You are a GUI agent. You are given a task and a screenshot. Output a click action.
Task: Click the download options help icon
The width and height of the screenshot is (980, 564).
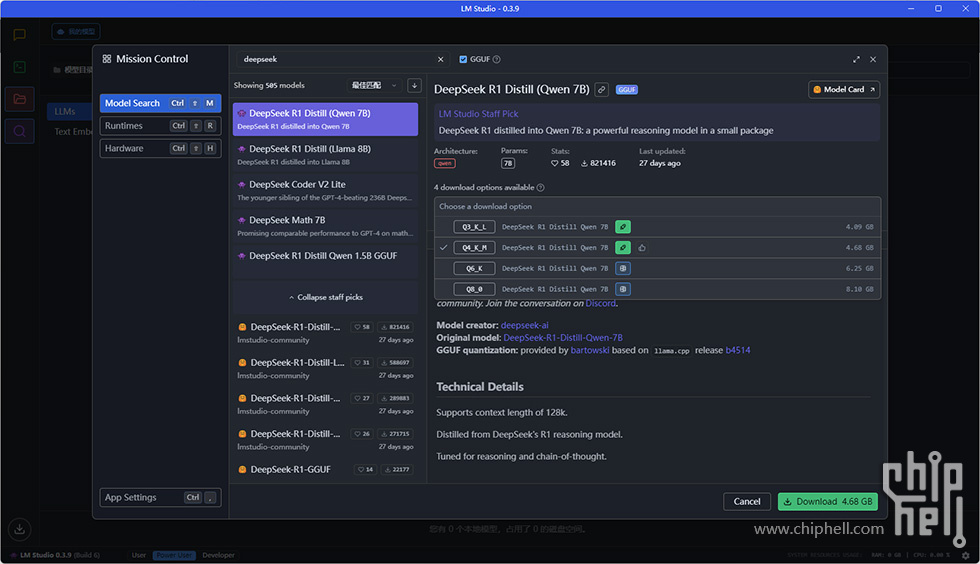tap(541, 188)
